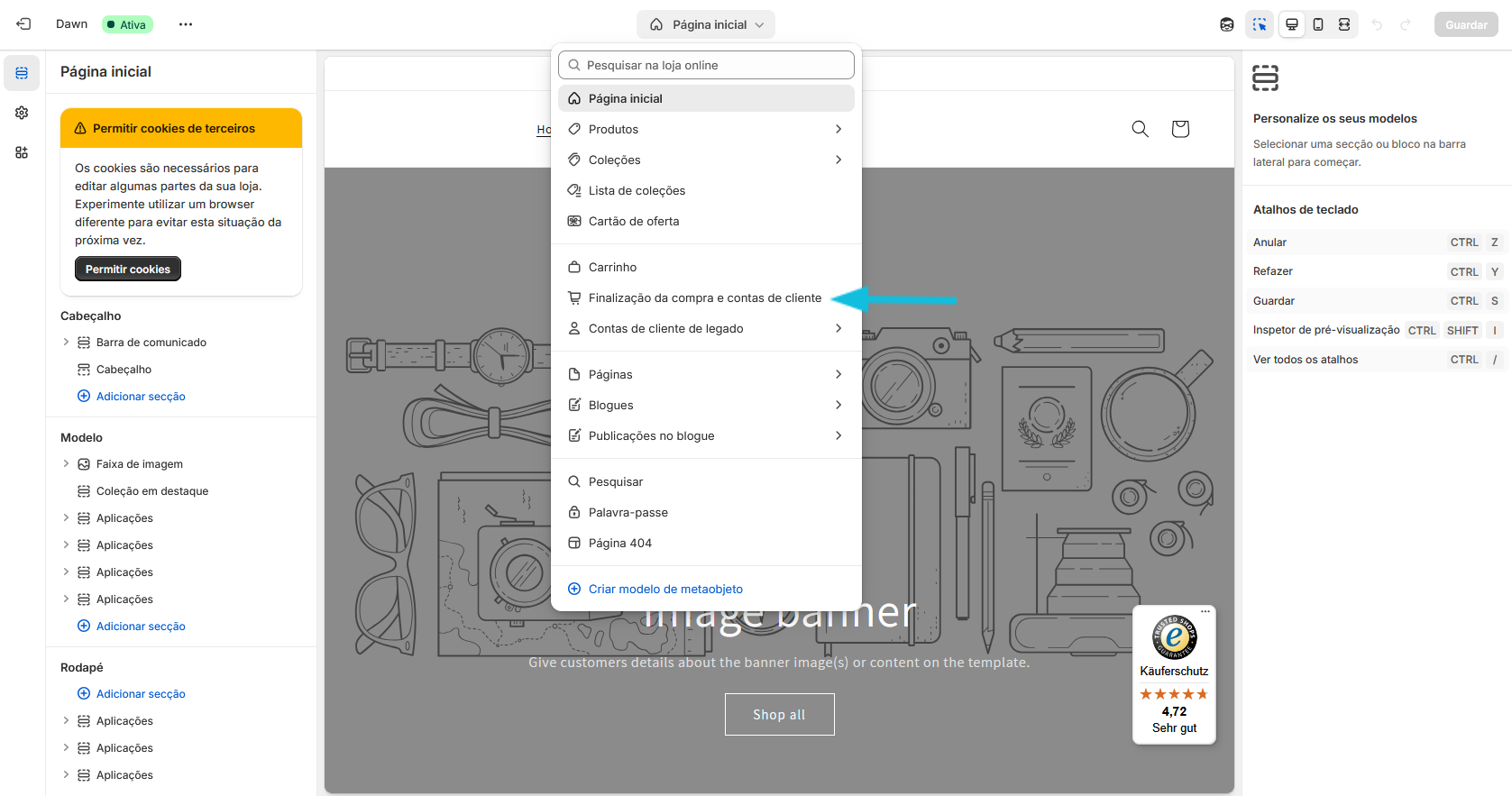Expand the Barra de comunicado section
Screen dimensions: 1512x796
[66, 343]
